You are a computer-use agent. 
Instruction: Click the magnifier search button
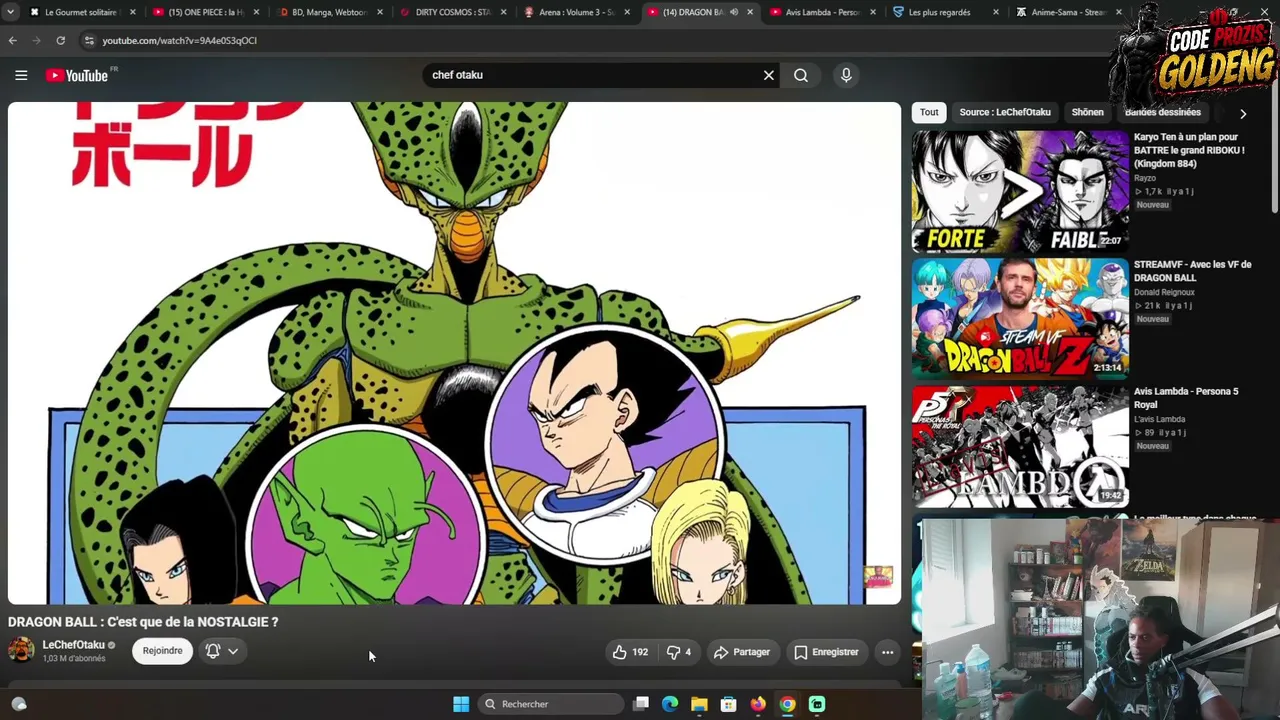tap(801, 75)
